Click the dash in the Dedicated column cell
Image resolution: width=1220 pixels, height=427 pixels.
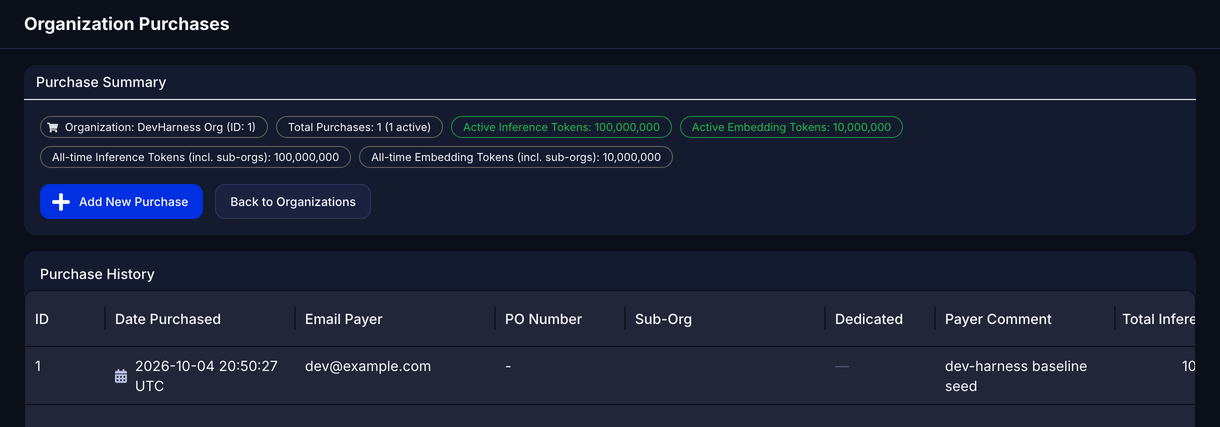point(842,366)
